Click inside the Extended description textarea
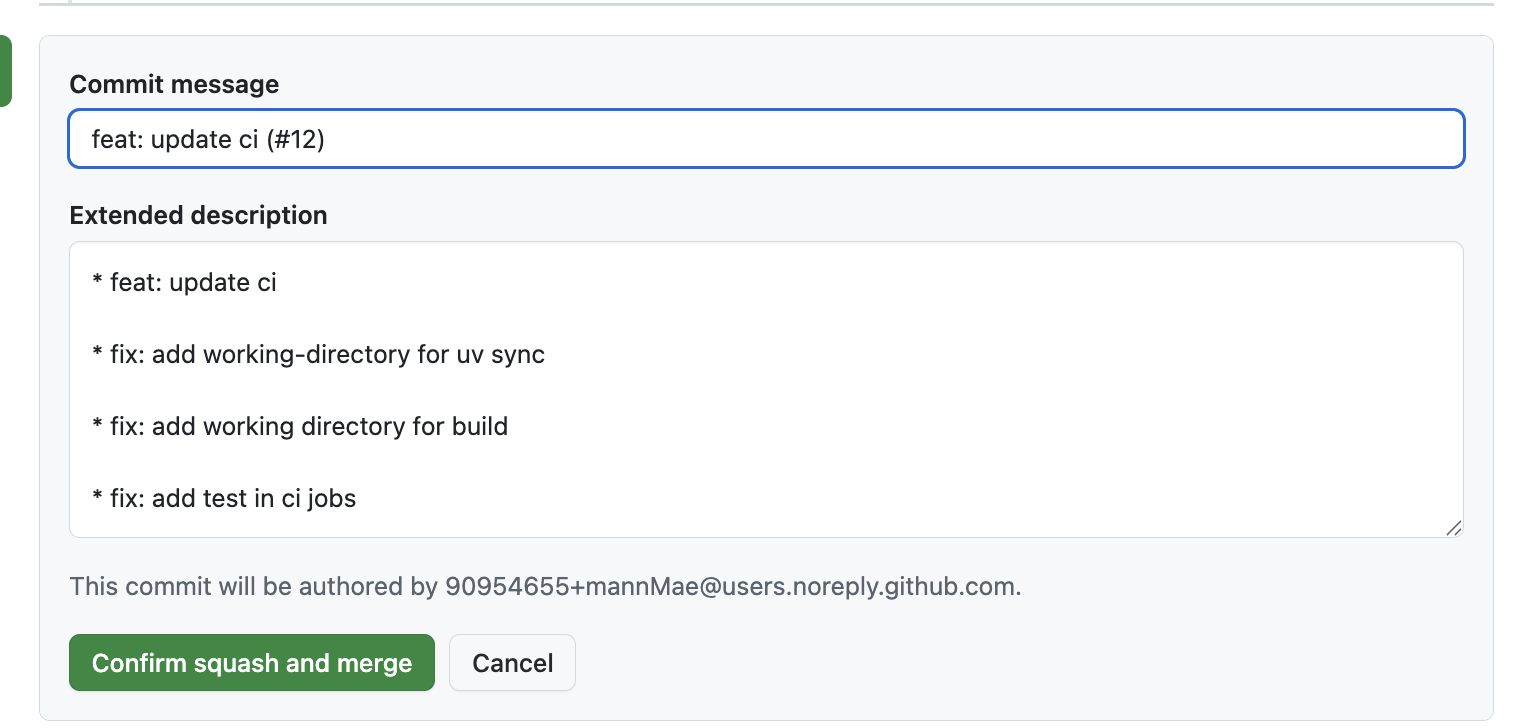 [767, 389]
